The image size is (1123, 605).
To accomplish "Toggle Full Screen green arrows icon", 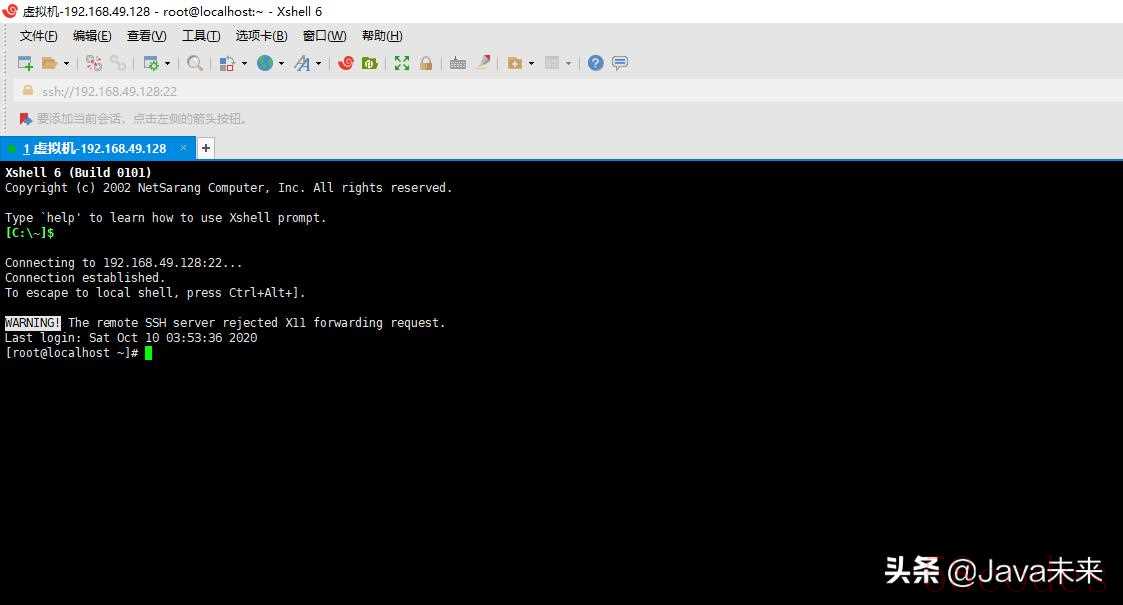I will (x=402, y=63).
